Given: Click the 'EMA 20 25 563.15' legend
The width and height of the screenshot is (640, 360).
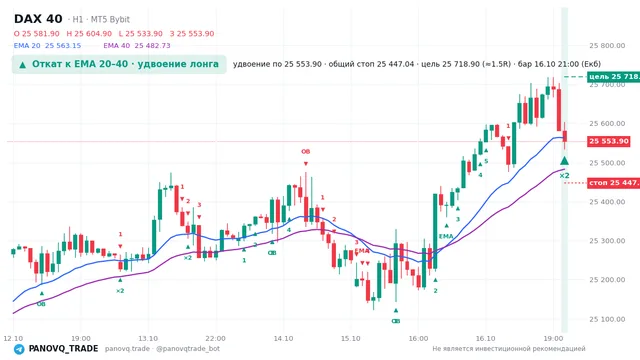Looking at the screenshot, I should (47, 45).
